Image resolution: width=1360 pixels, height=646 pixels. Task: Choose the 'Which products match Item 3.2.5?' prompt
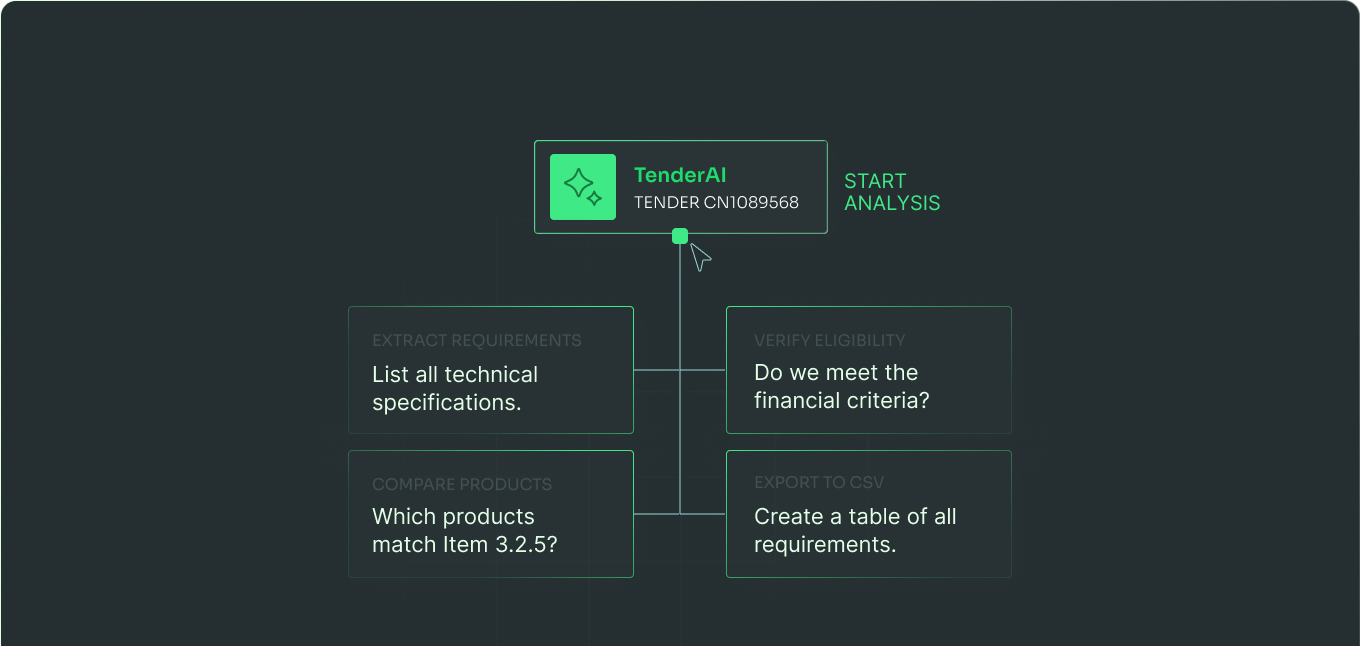tap(464, 530)
